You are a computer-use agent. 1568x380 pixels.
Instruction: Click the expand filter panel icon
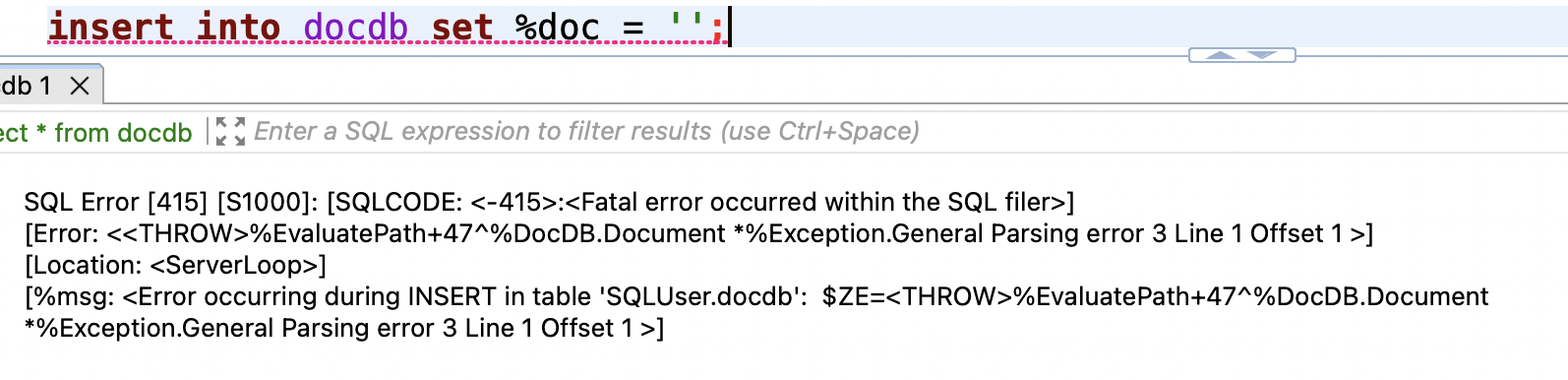click(x=230, y=131)
